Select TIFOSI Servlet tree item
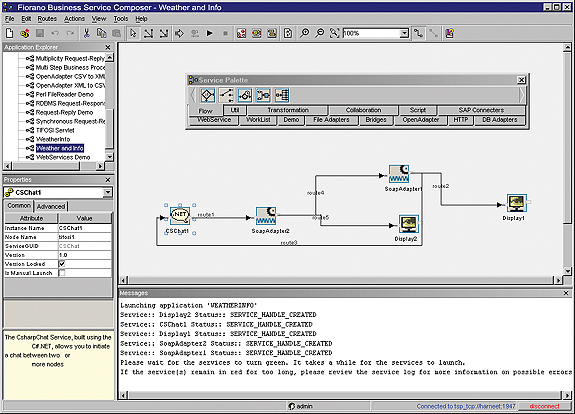The width and height of the screenshot is (575, 414). click(x=55, y=131)
